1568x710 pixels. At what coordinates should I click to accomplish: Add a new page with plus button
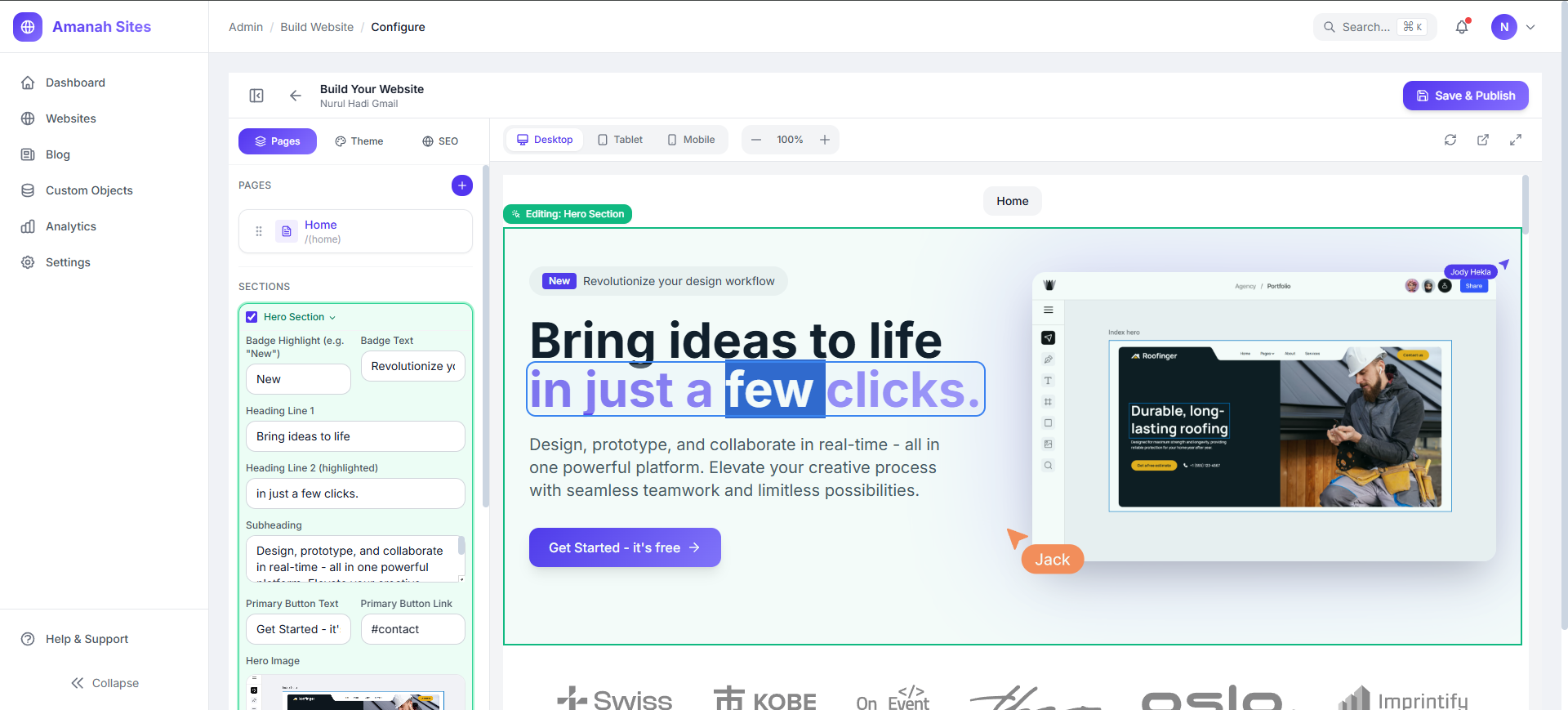click(x=461, y=185)
